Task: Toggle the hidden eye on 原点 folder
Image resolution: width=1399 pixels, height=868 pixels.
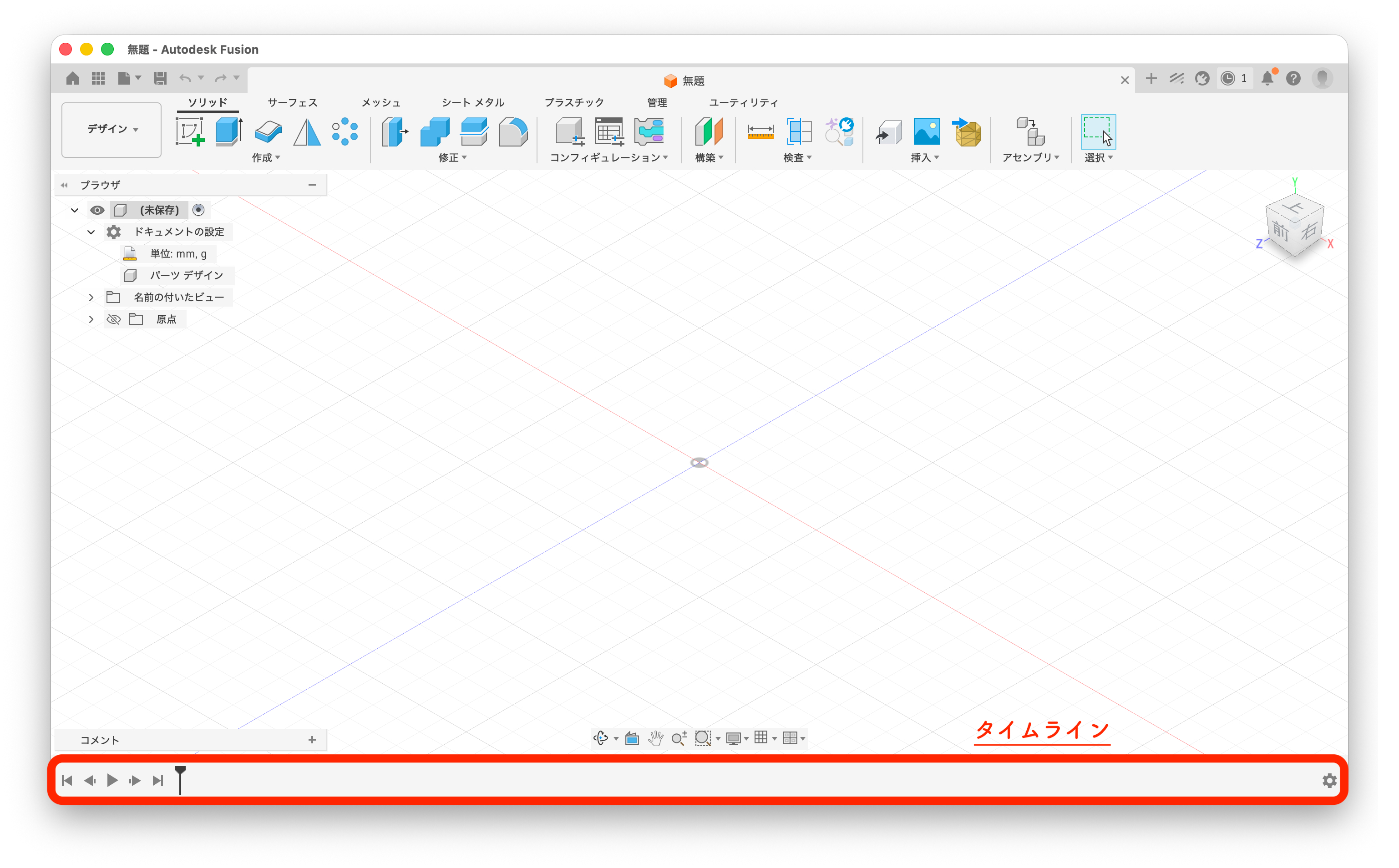Action: tap(114, 319)
